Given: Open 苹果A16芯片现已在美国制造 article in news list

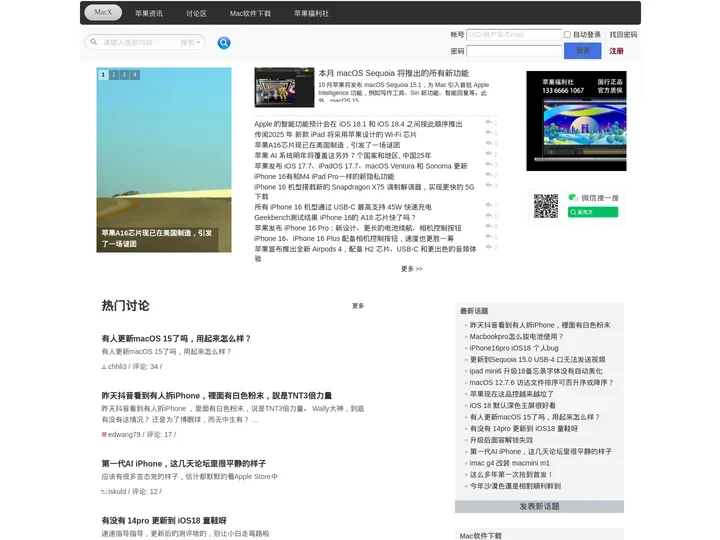Looking at the screenshot, I should point(327,145).
